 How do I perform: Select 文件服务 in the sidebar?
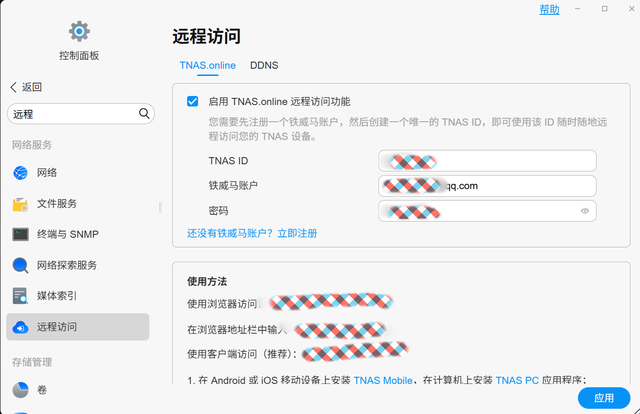tap(78, 204)
